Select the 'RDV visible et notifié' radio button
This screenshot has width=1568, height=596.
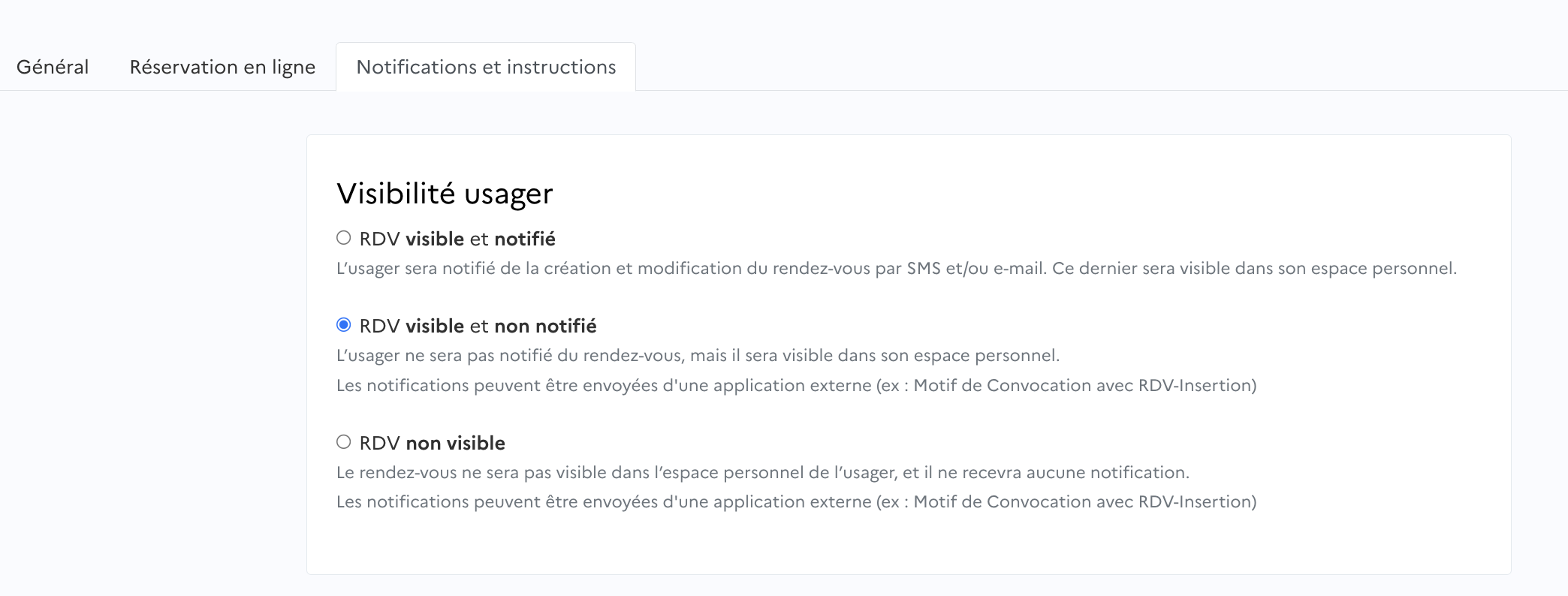[x=344, y=238]
